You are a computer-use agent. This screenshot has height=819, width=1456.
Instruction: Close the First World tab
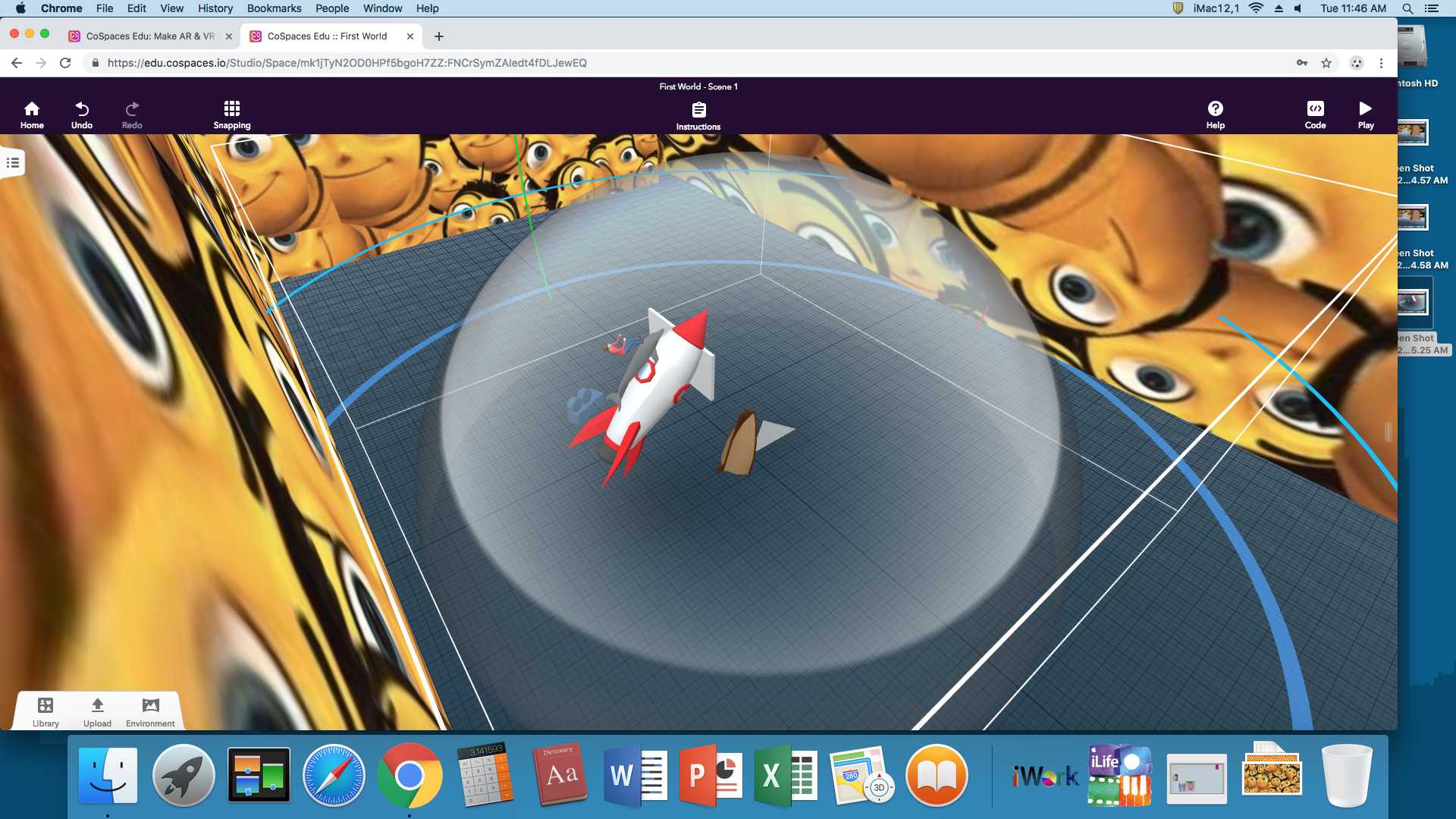[410, 36]
